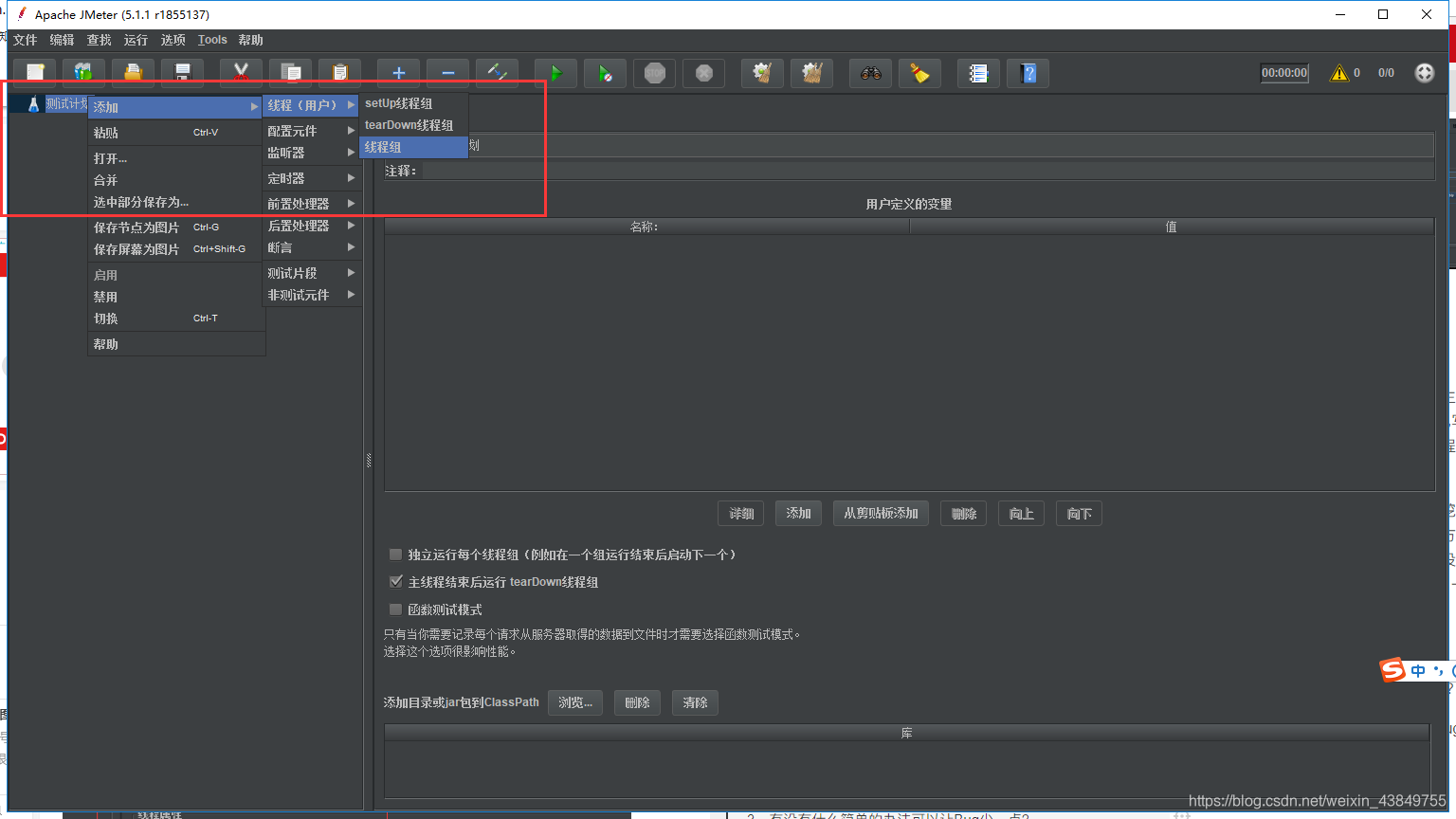Click the Collapse All minus icon
This screenshot has height=819, width=1456.
448,73
